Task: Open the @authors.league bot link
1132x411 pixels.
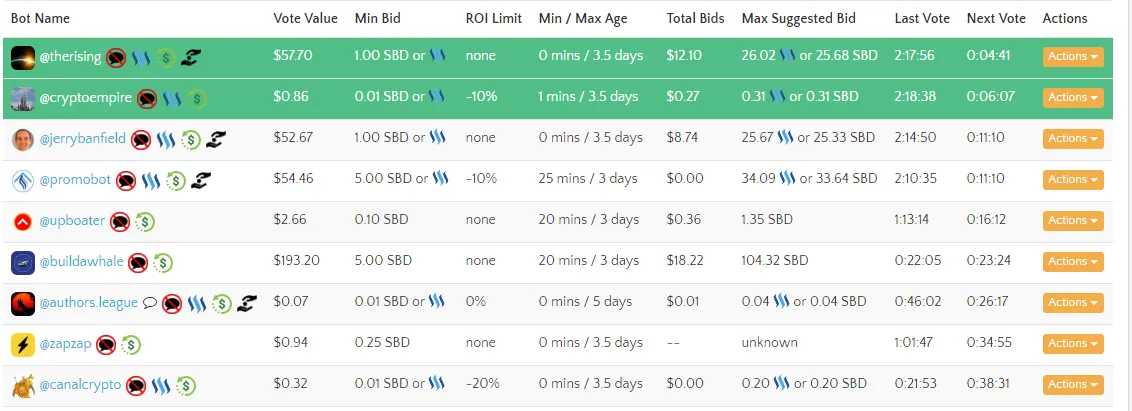Action: pos(89,303)
